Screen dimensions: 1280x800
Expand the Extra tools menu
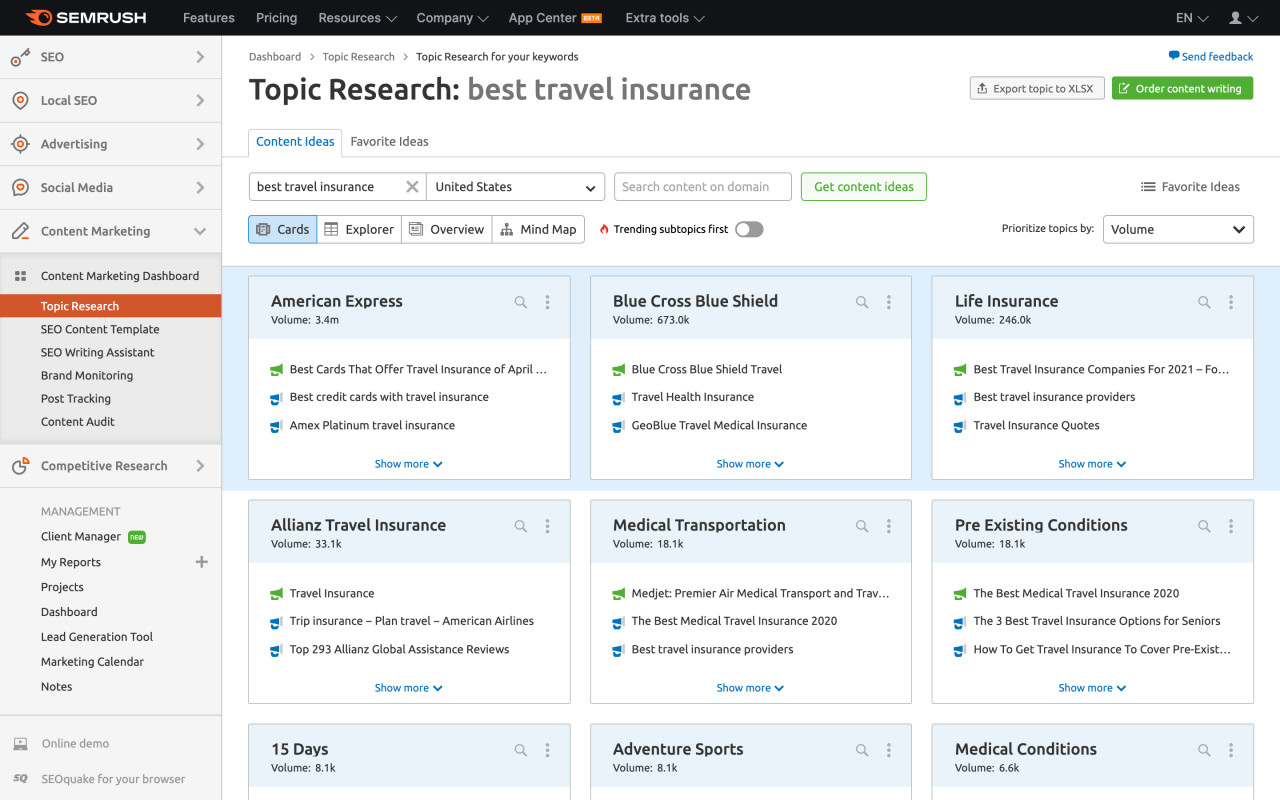[x=665, y=18]
